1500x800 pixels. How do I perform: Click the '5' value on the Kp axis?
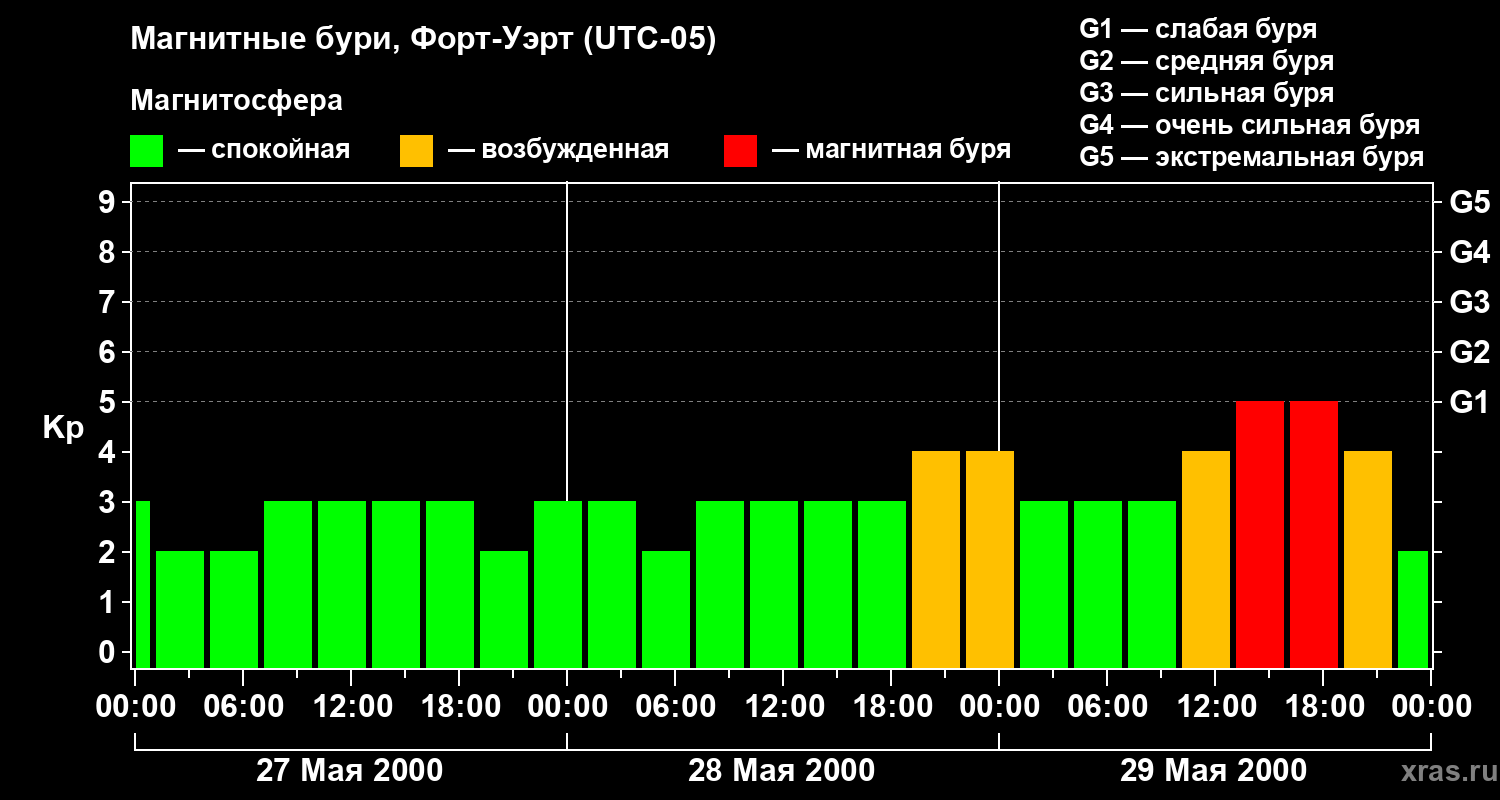pos(108,402)
